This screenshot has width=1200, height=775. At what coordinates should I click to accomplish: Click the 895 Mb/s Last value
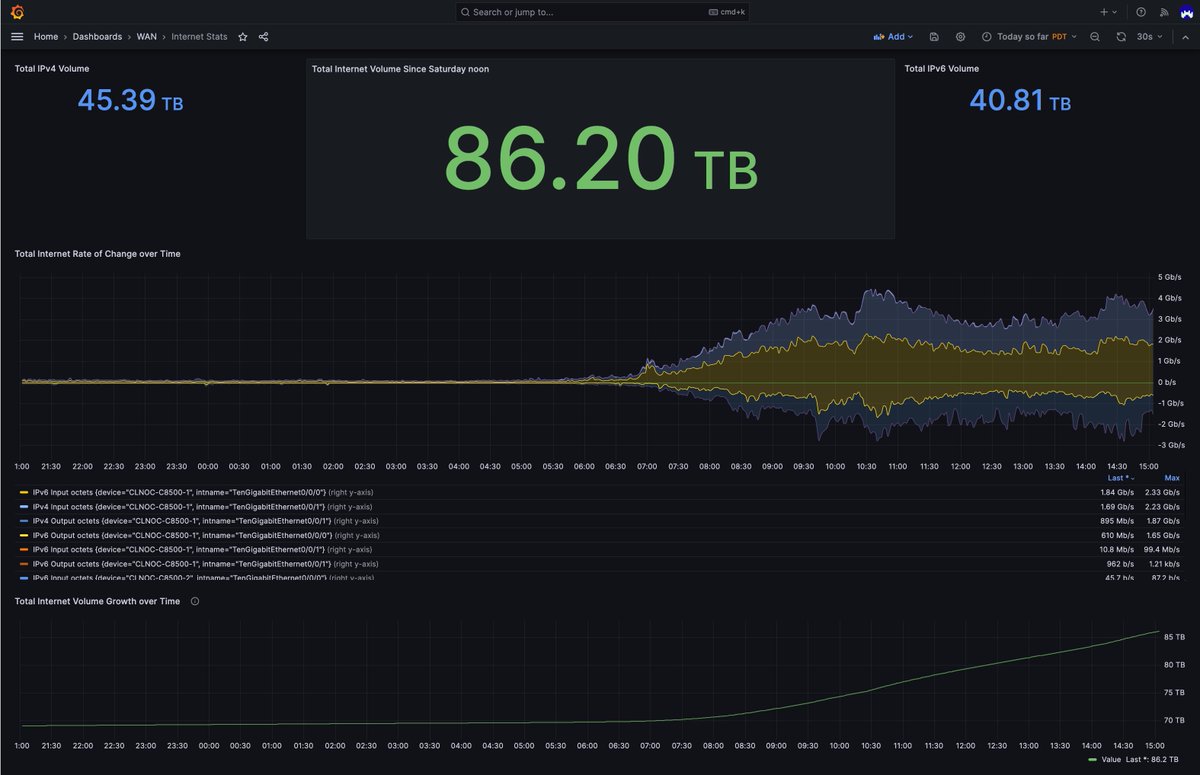1116,521
